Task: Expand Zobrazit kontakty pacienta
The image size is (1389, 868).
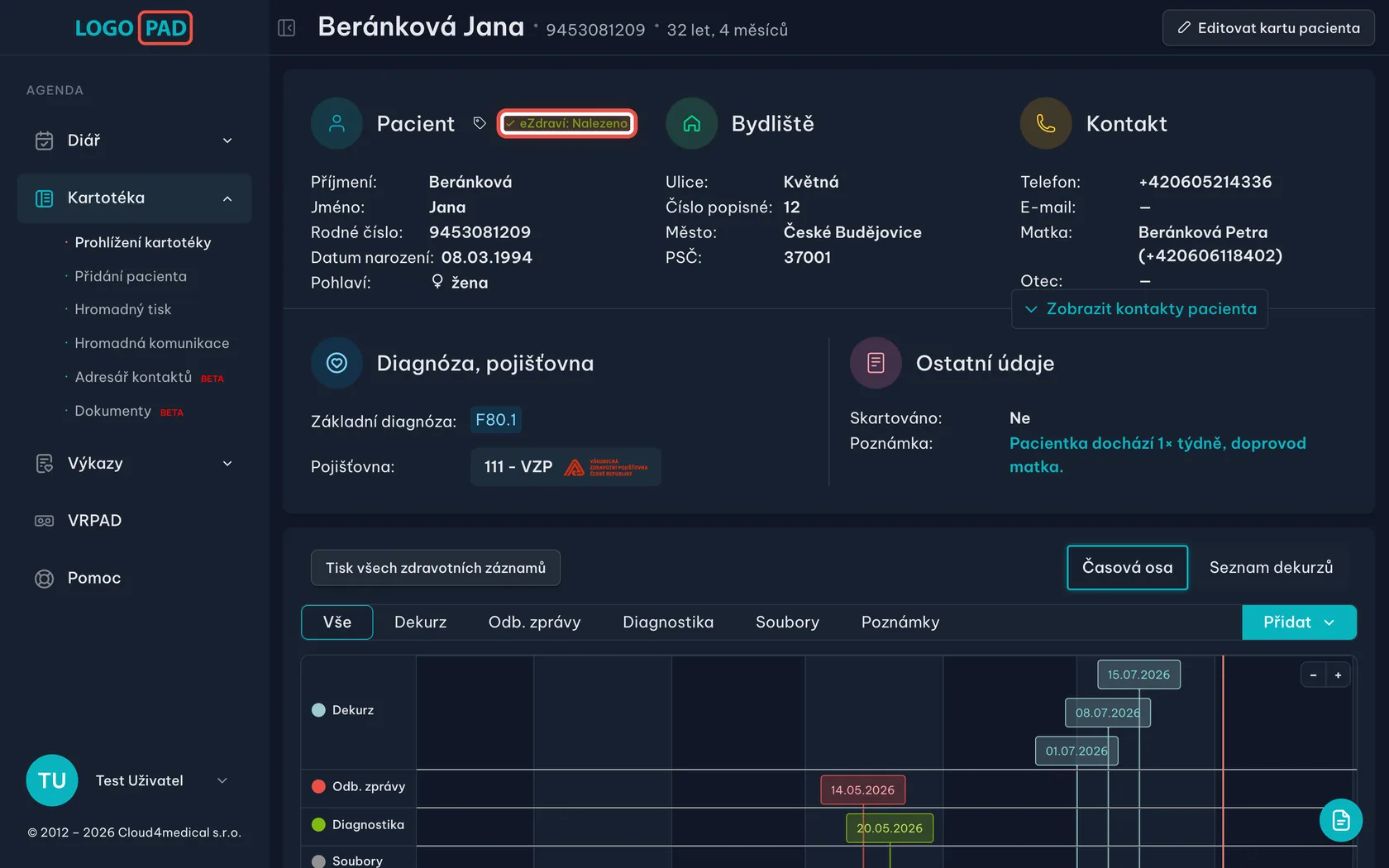Action: pyautogui.click(x=1139, y=309)
